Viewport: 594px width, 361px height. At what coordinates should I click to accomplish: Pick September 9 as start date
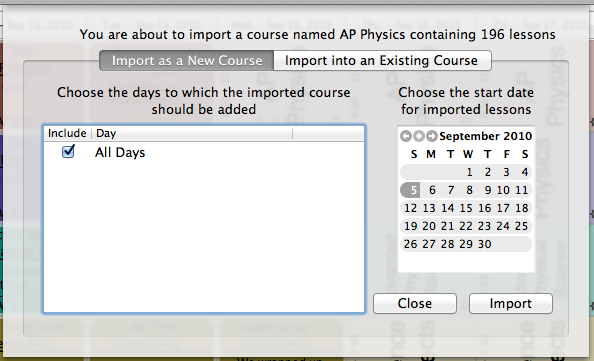coord(488,190)
